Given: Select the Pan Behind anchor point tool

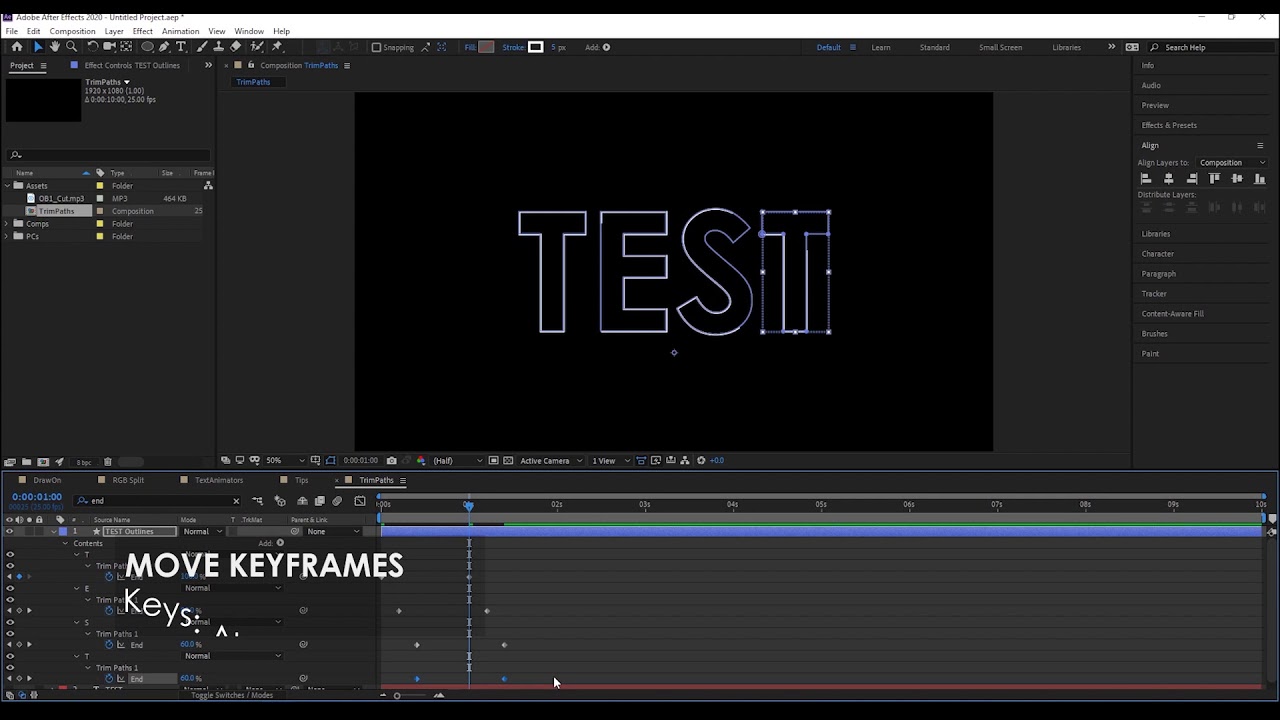Looking at the screenshot, I should (x=126, y=47).
